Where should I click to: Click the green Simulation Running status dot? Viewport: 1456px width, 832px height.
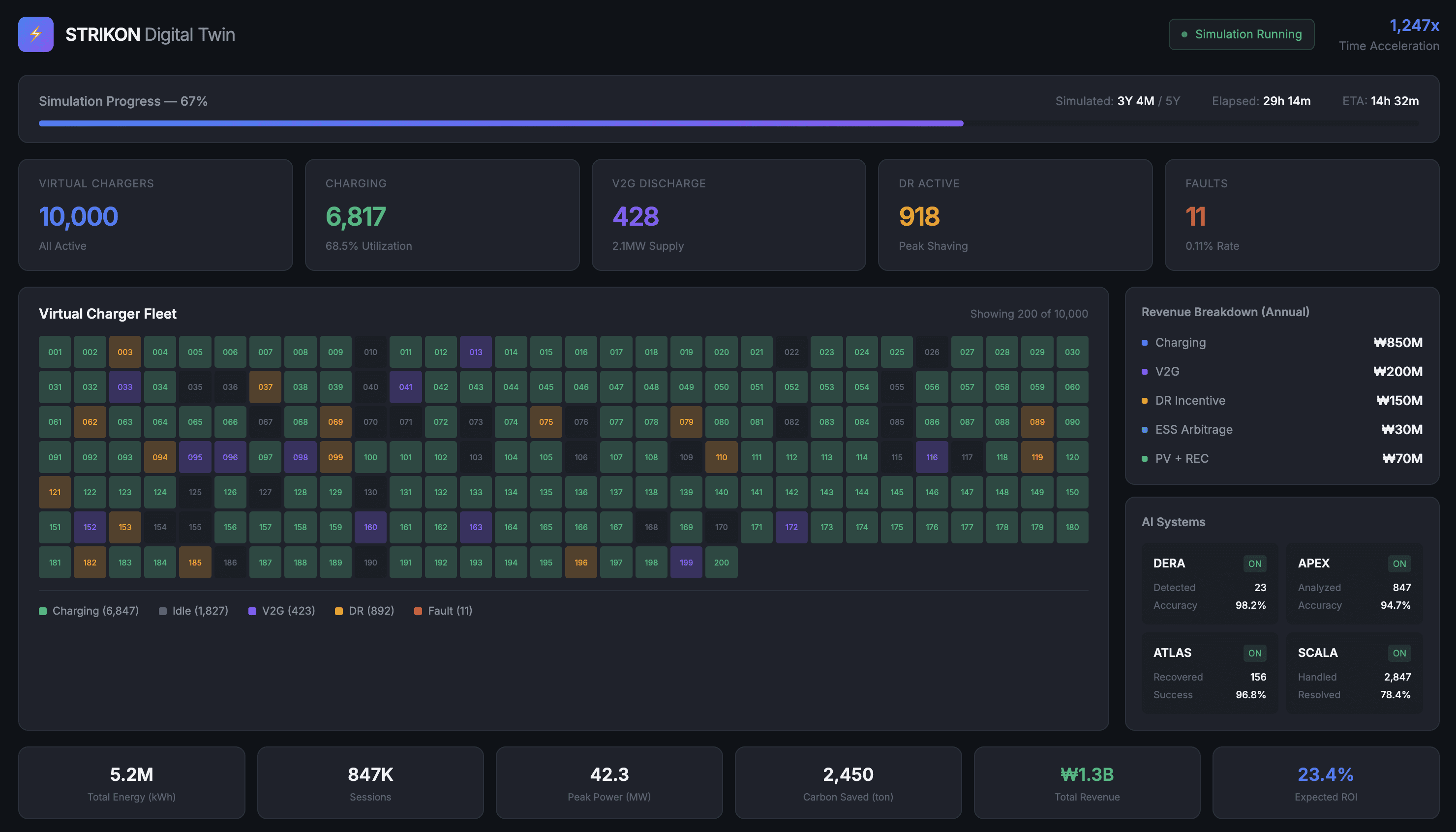(x=1184, y=34)
